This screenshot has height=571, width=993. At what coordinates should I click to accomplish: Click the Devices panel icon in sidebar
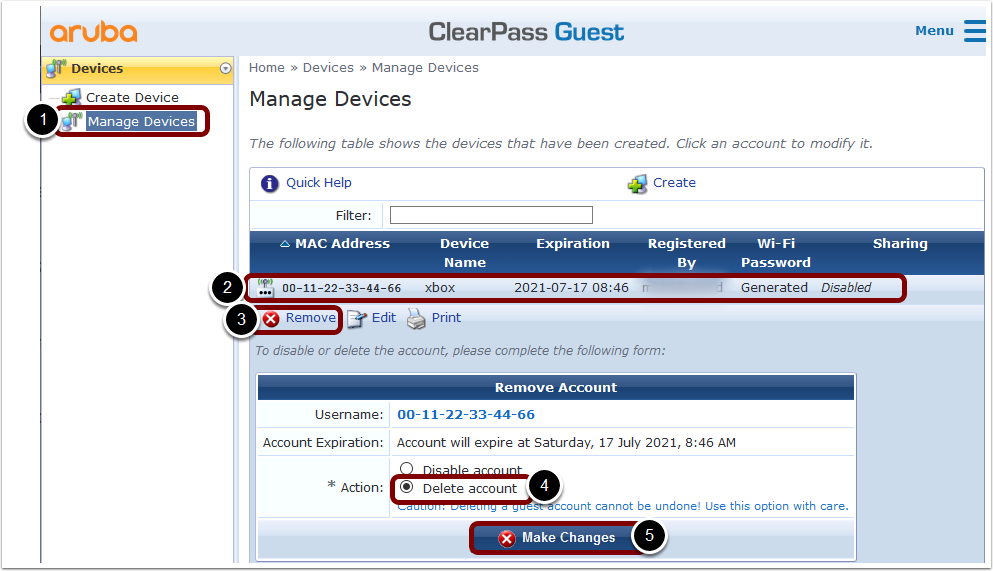56,68
